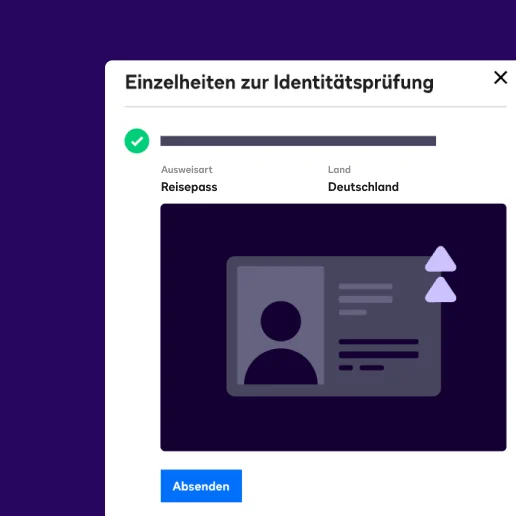The width and height of the screenshot is (516, 516).
Task: Select the photo frame on the ID illustration
Action: click(x=281, y=325)
